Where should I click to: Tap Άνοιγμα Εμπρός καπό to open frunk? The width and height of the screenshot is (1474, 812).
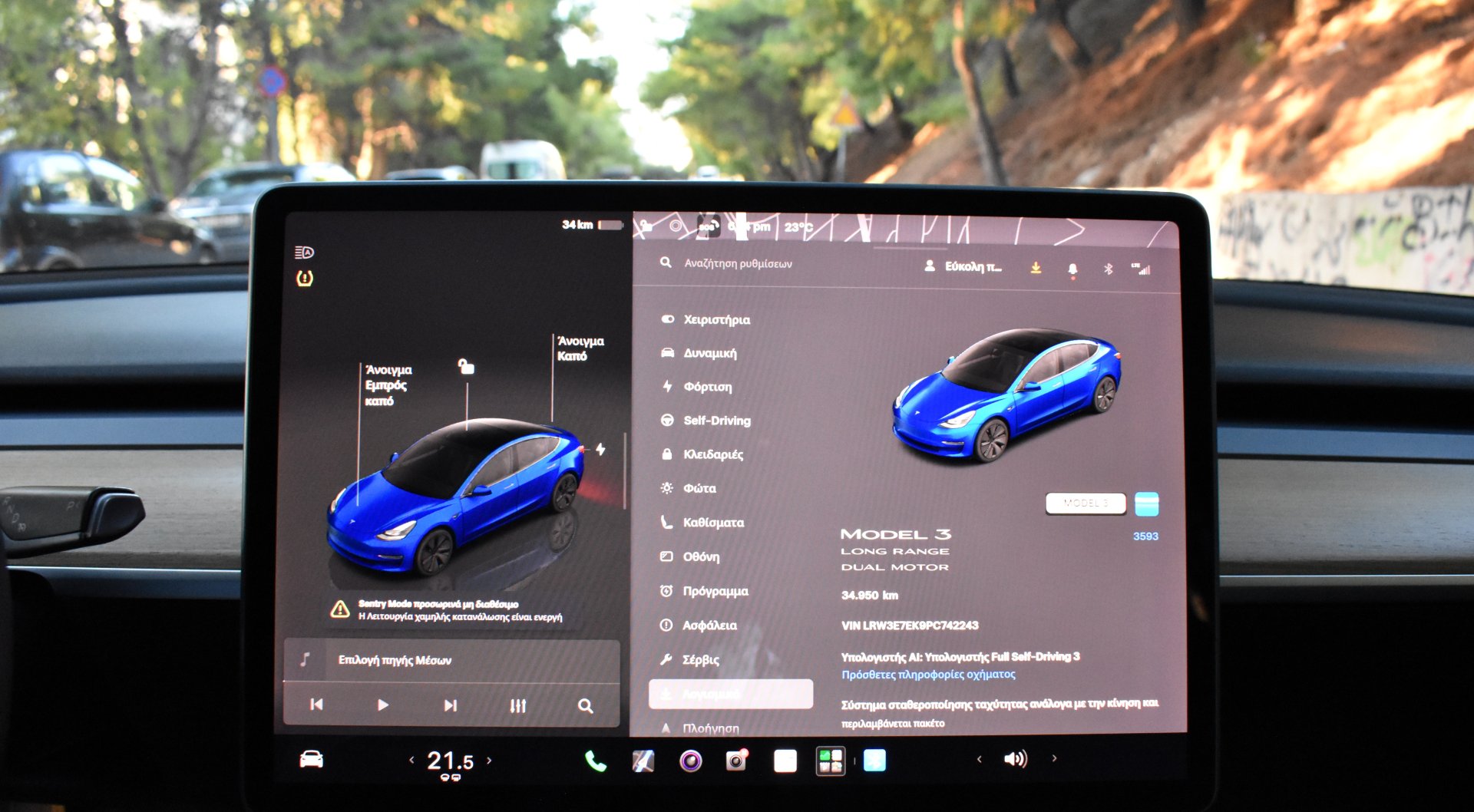click(x=388, y=385)
